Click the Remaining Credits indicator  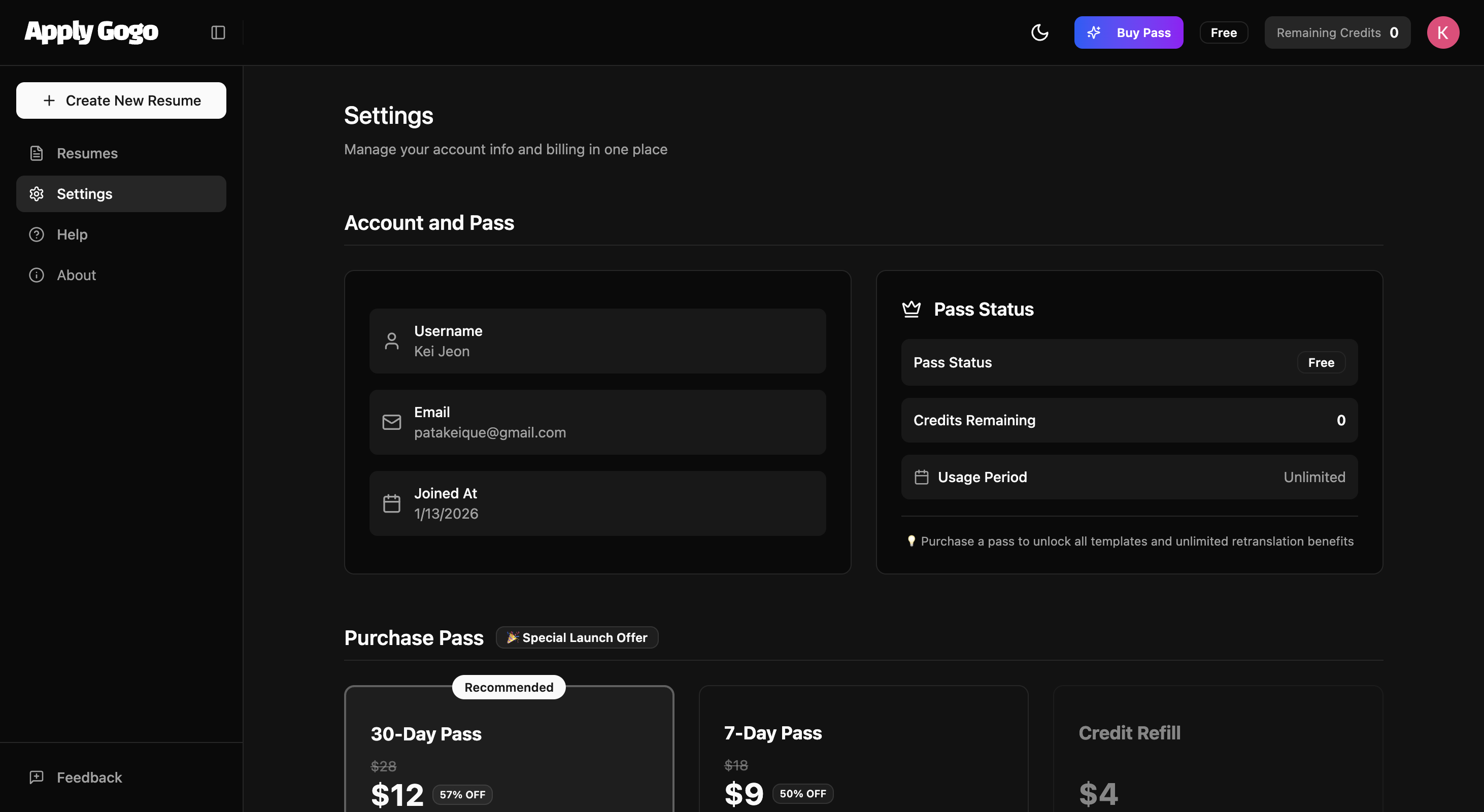point(1337,32)
